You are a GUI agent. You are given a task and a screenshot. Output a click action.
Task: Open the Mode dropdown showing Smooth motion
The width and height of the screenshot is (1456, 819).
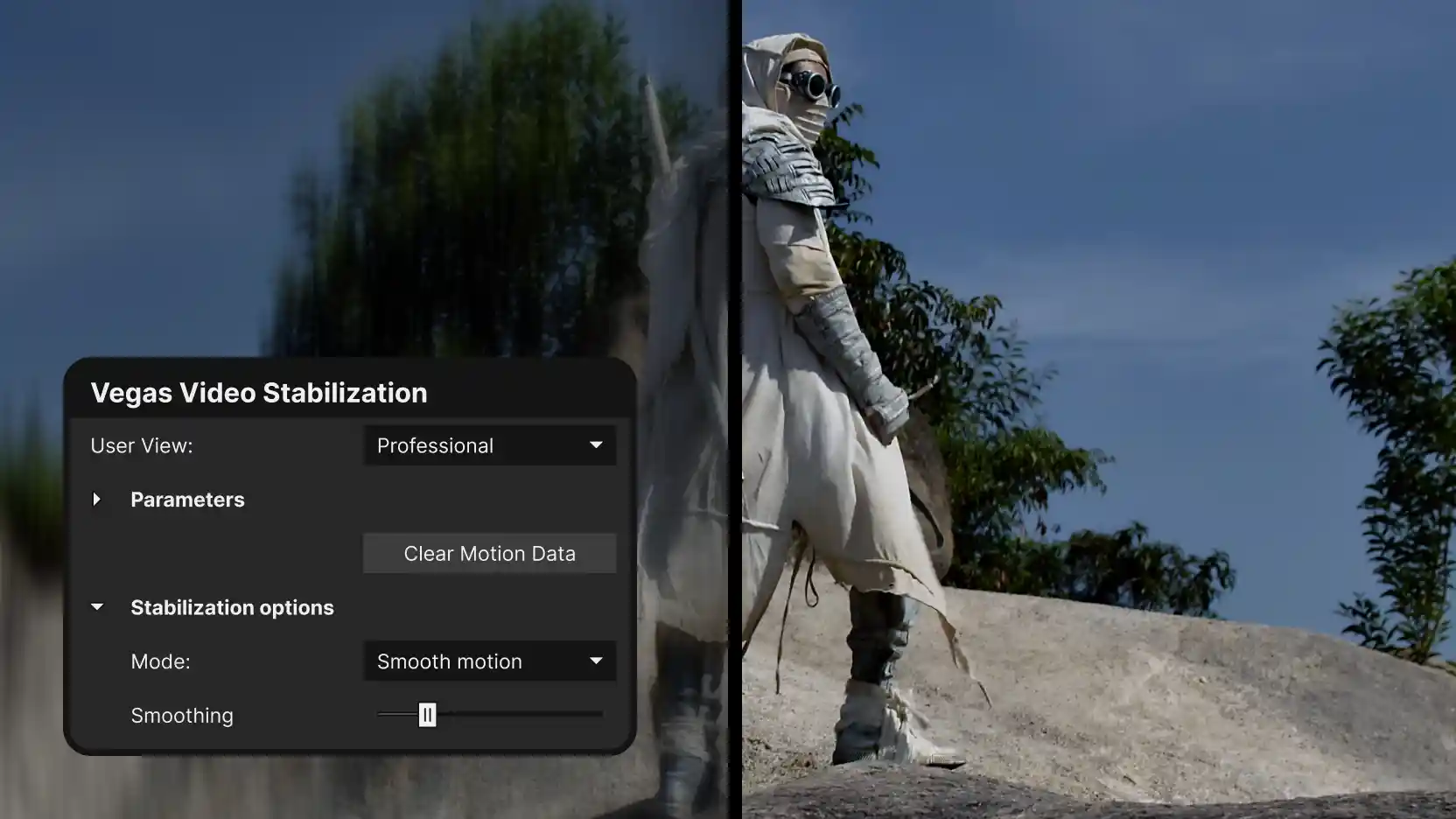[x=490, y=661]
